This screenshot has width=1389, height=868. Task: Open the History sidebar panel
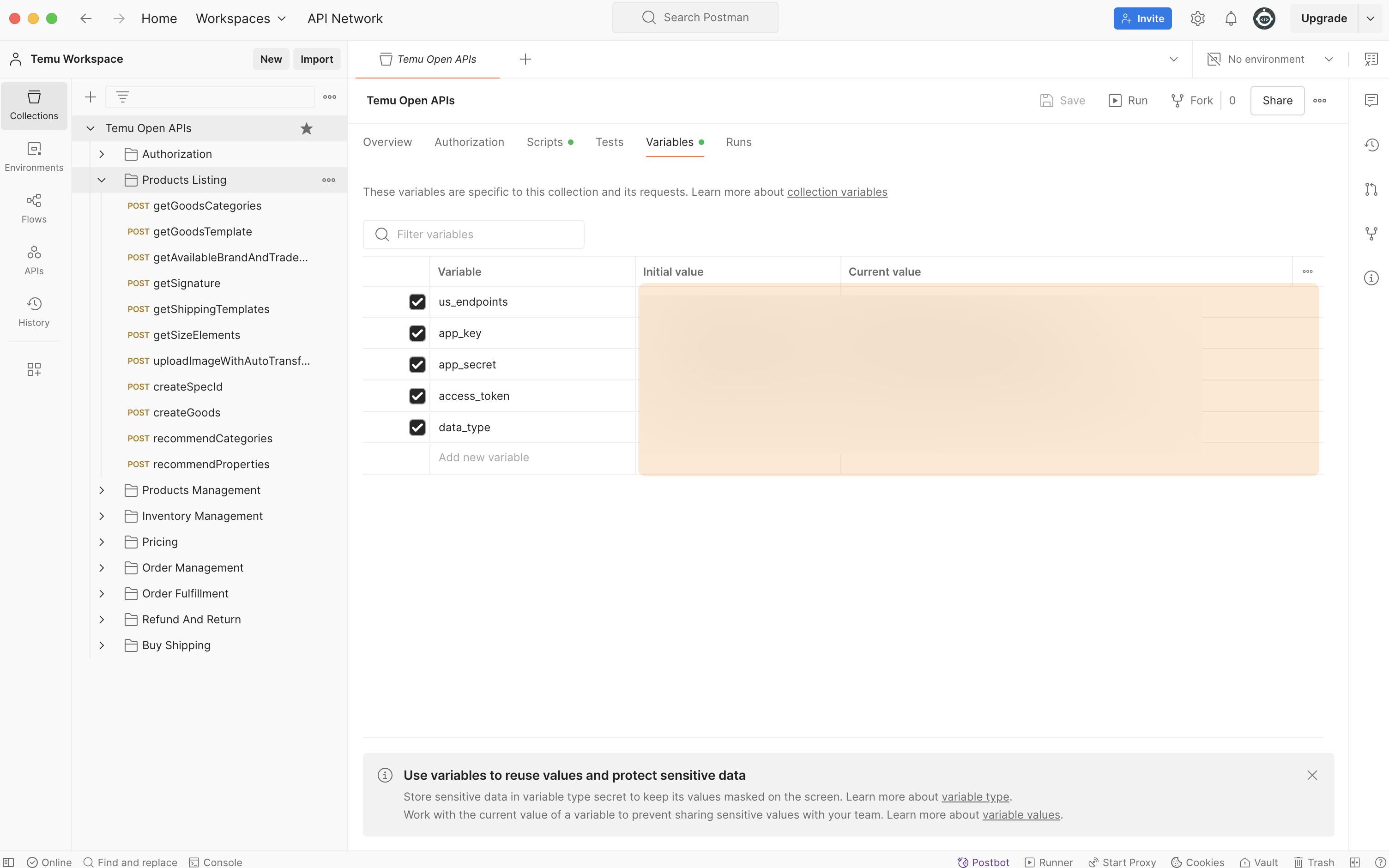coord(34,312)
